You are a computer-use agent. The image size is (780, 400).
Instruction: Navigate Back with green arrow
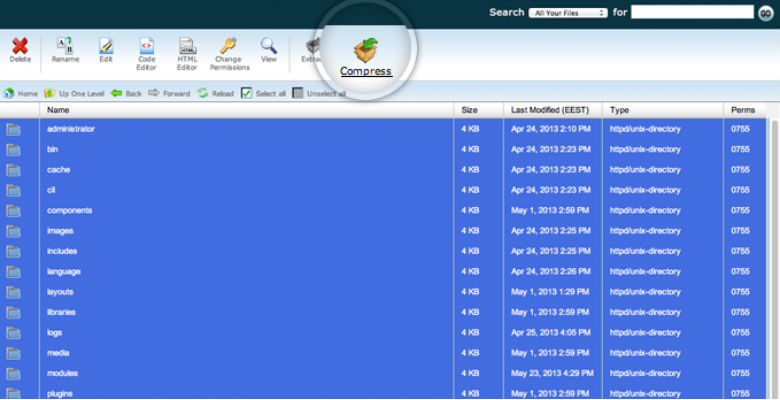tap(126, 94)
